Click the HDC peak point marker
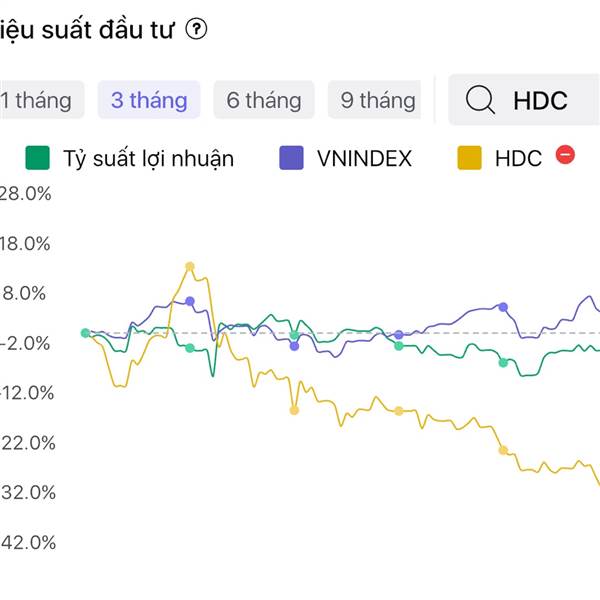The width and height of the screenshot is (600, 600). click(190, 266)
